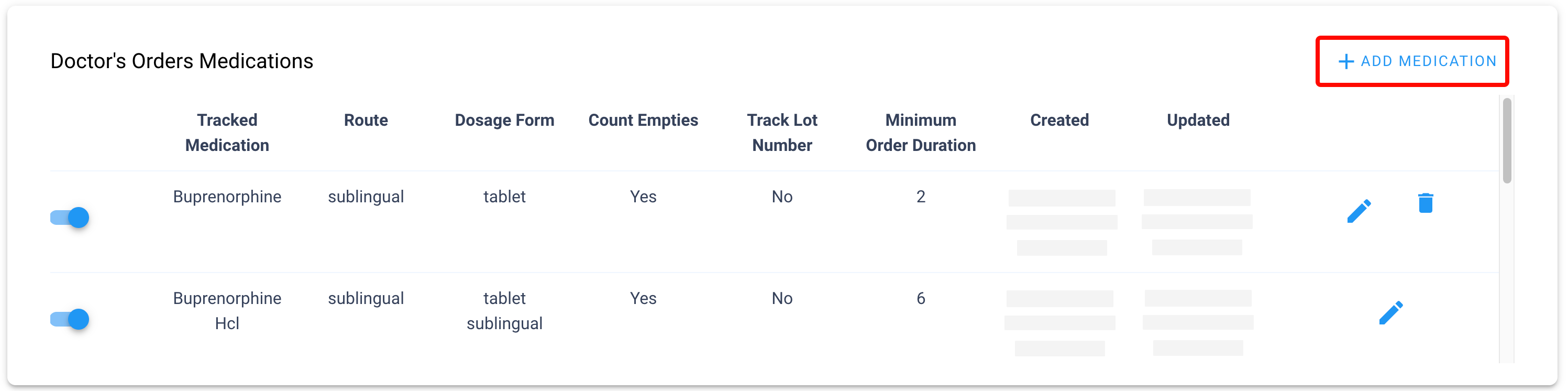Select the Dosage Form column header
Viewport: 1568px width, 391px height.
pyautogui.click(x=504, y=120)
